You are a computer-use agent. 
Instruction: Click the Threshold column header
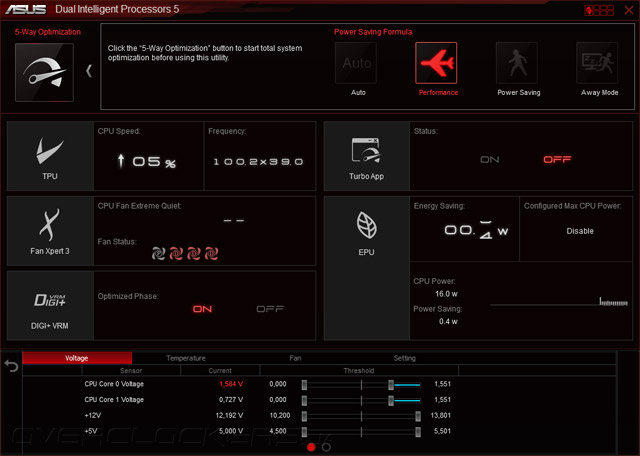click(x=359, y=371)
